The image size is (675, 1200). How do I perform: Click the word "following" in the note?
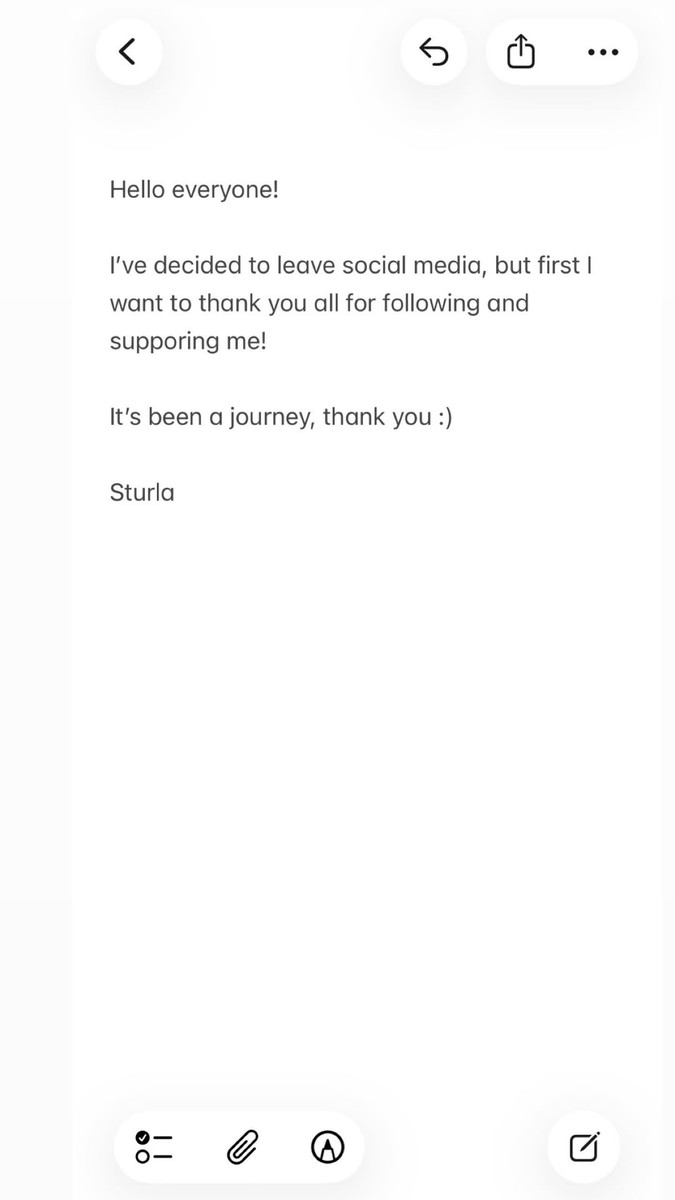click(x=429, y=303)
